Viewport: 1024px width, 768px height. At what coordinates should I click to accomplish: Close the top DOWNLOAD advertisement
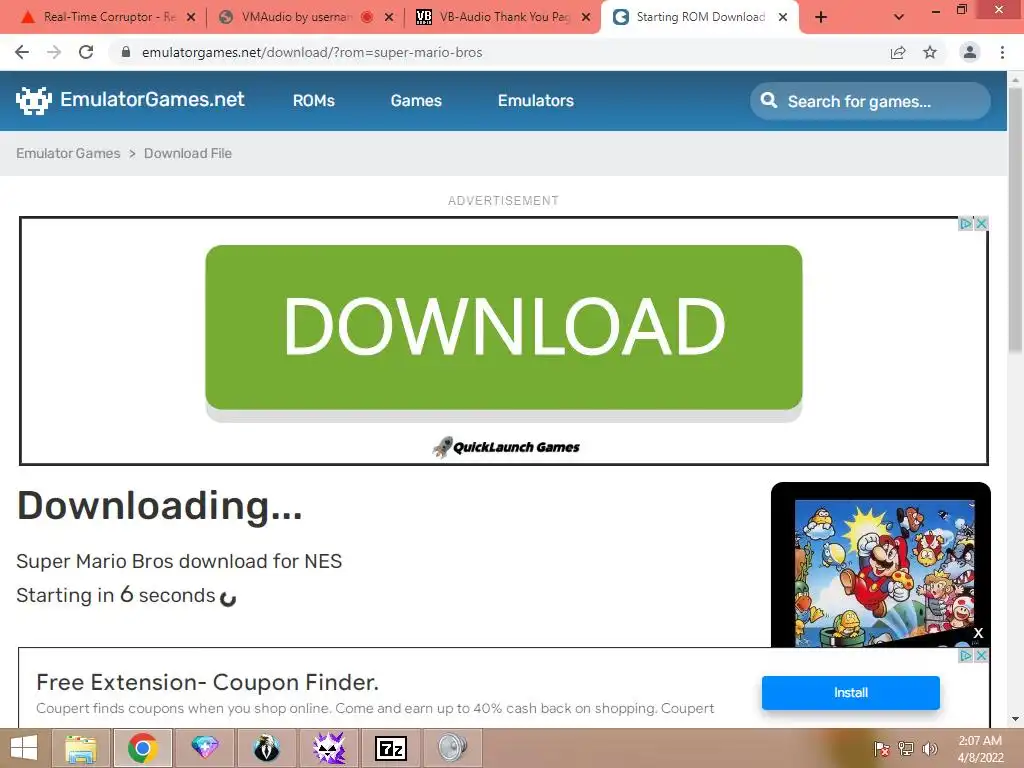(x=981, y=223)
